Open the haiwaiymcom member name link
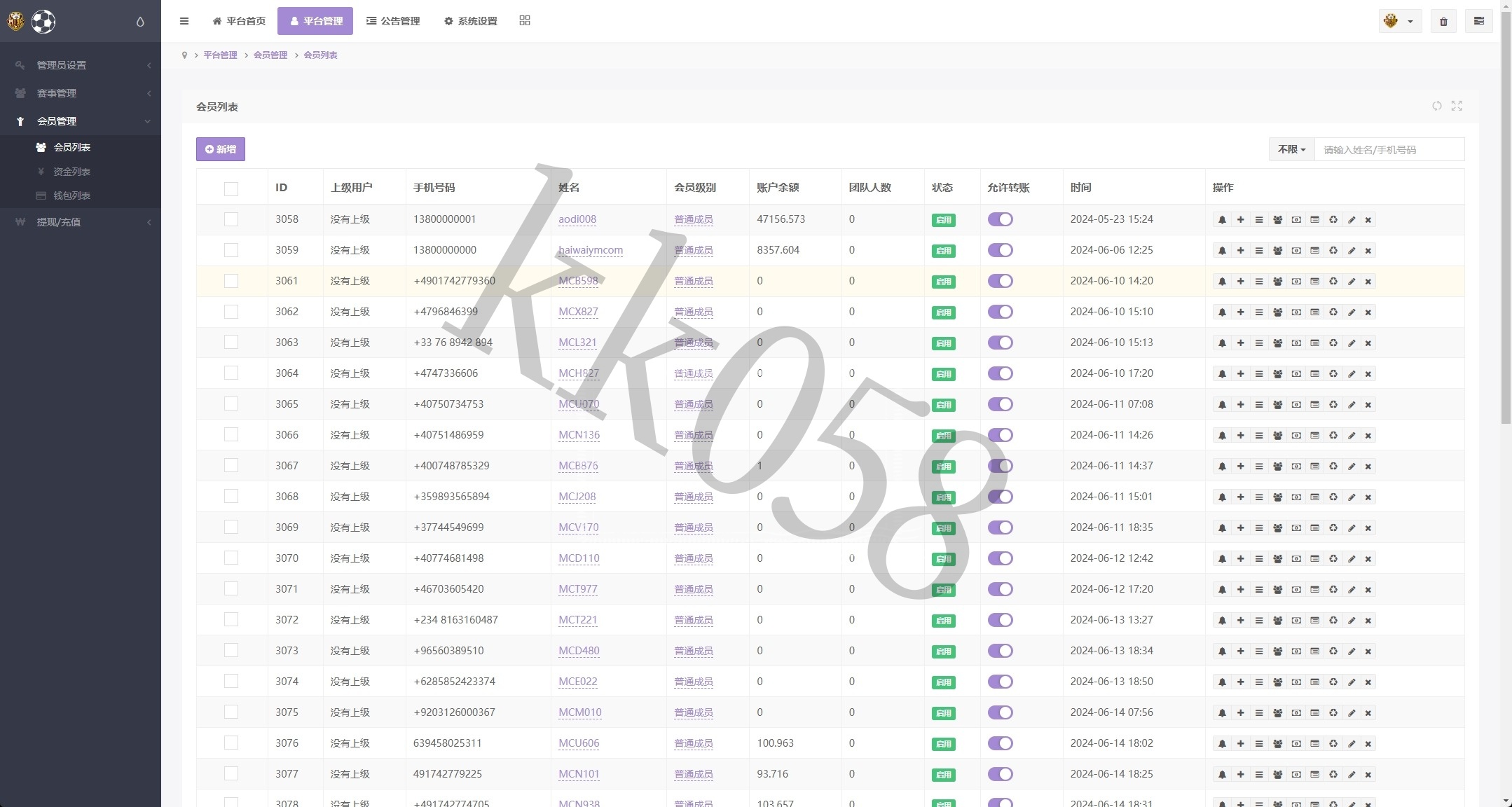This screenshot has height=807, width=1512. click(591, 250)
